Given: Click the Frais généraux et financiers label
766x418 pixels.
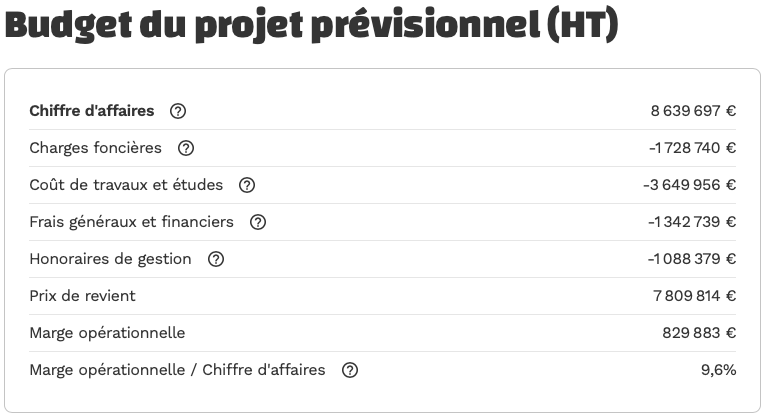Looking at the screenshot, I should [x=131, y=222].
